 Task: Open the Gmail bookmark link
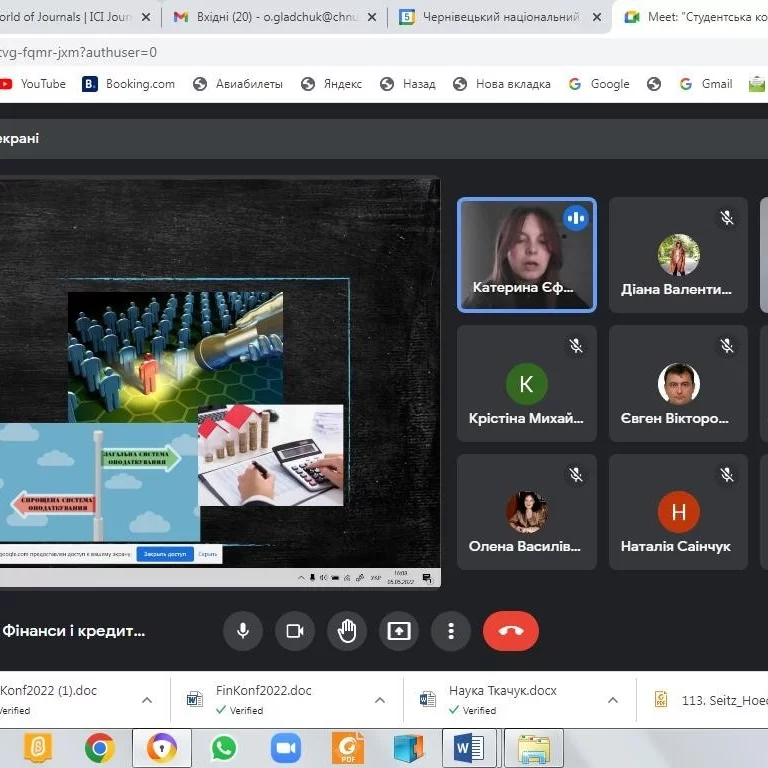click(x=706, y=84)
